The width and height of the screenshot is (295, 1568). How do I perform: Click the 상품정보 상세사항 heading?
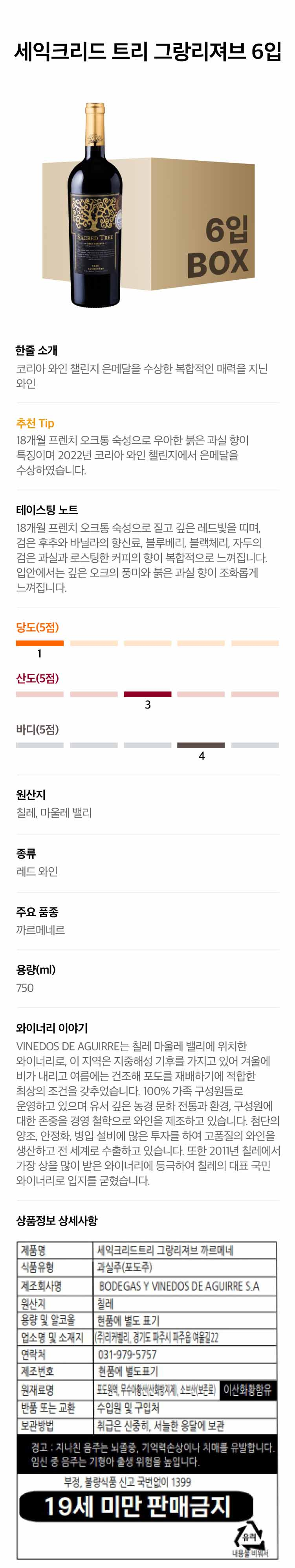pyautogui.click(x=57, y=1221)
